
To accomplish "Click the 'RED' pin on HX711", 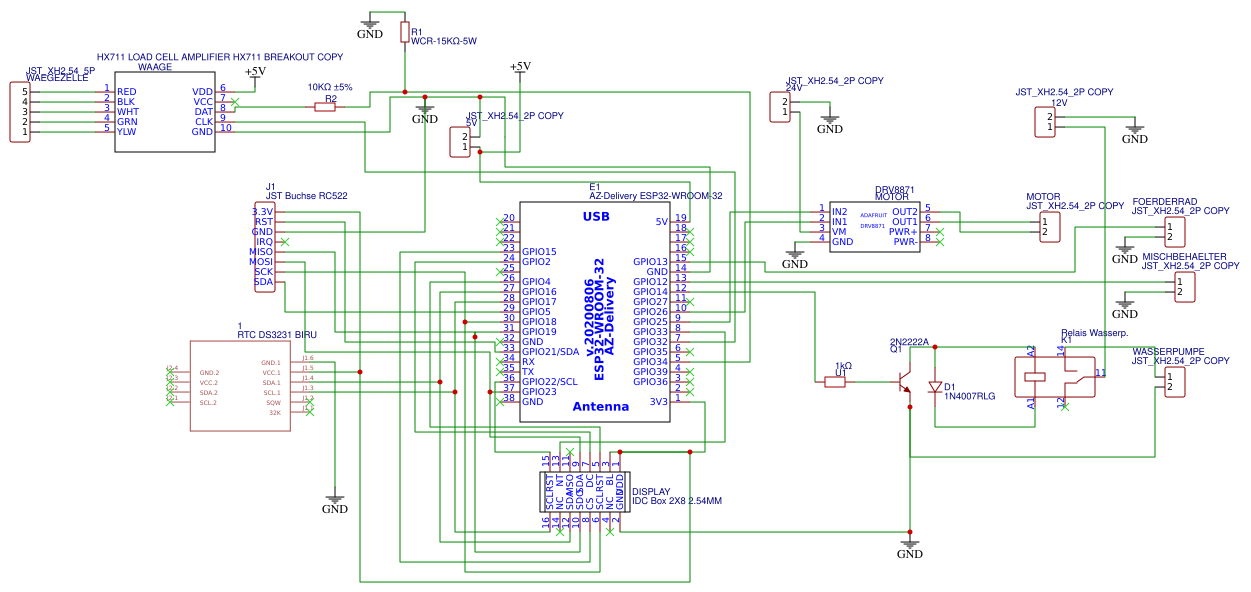I will coord(126,92).
